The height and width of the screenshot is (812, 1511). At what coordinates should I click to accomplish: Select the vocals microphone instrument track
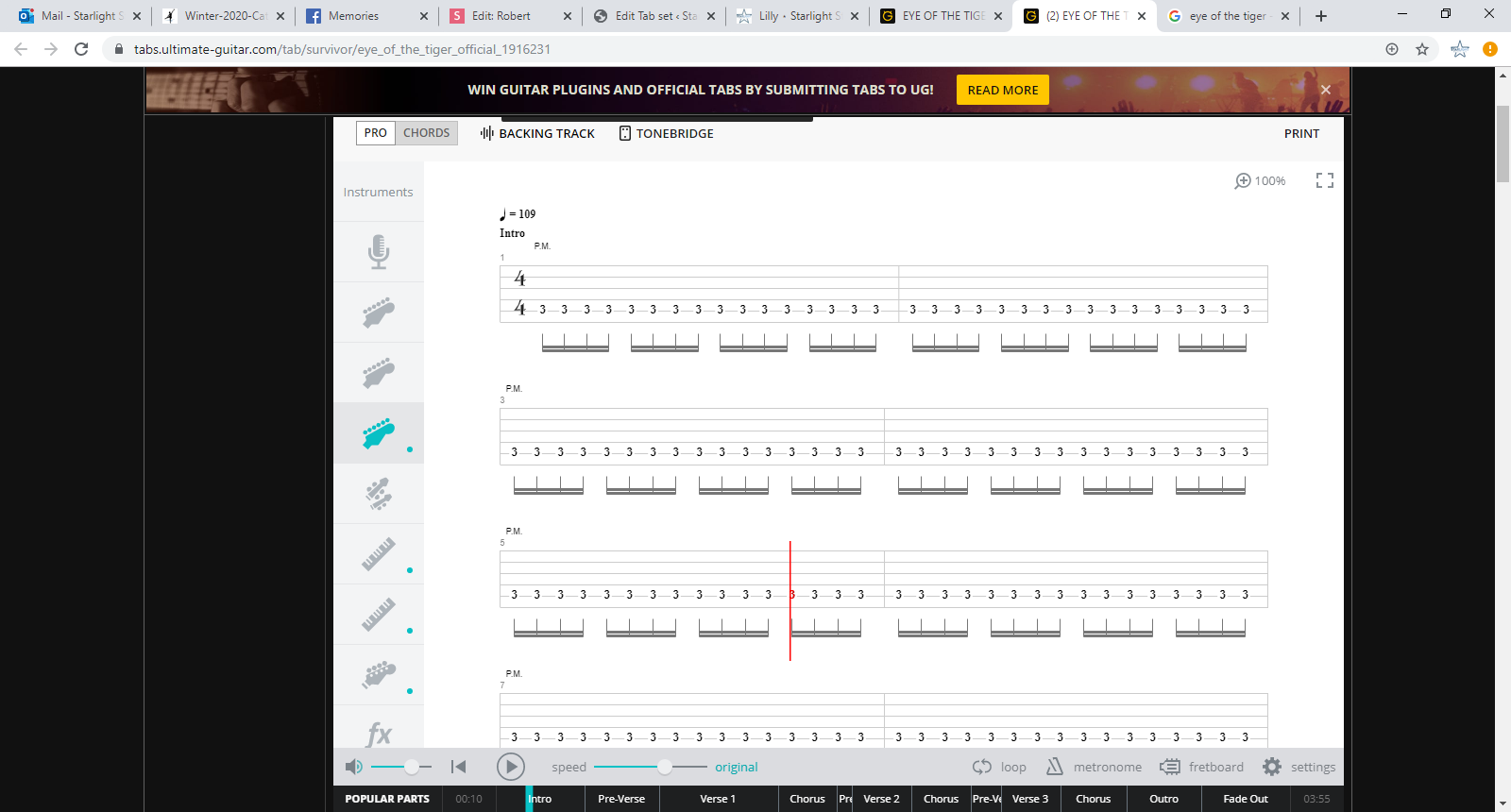click(379, 252)
